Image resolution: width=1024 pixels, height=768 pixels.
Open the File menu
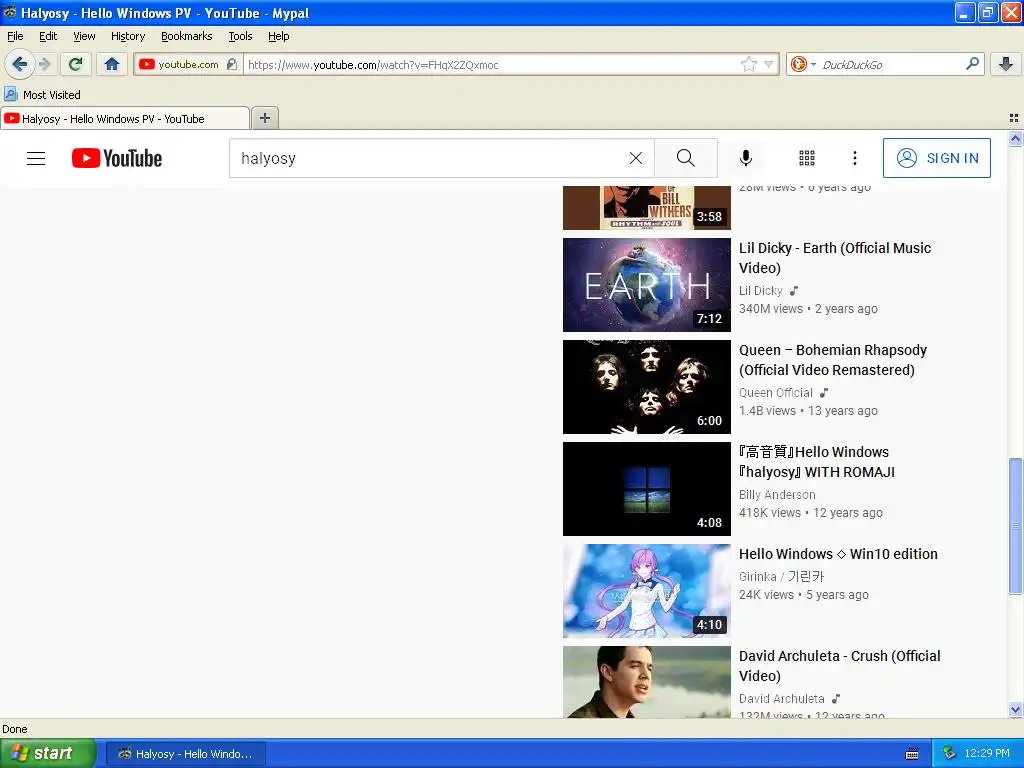click(15, 36)
